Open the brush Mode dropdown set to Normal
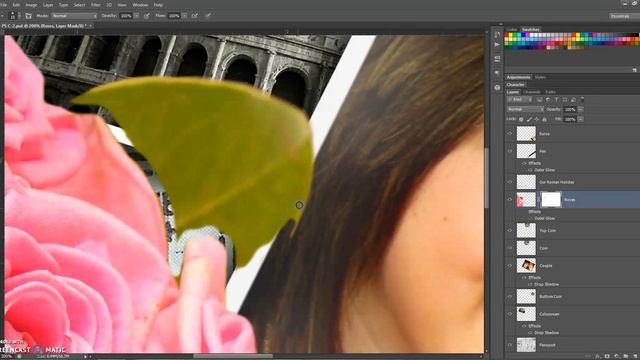640x360 pixels. coord(74,16)
